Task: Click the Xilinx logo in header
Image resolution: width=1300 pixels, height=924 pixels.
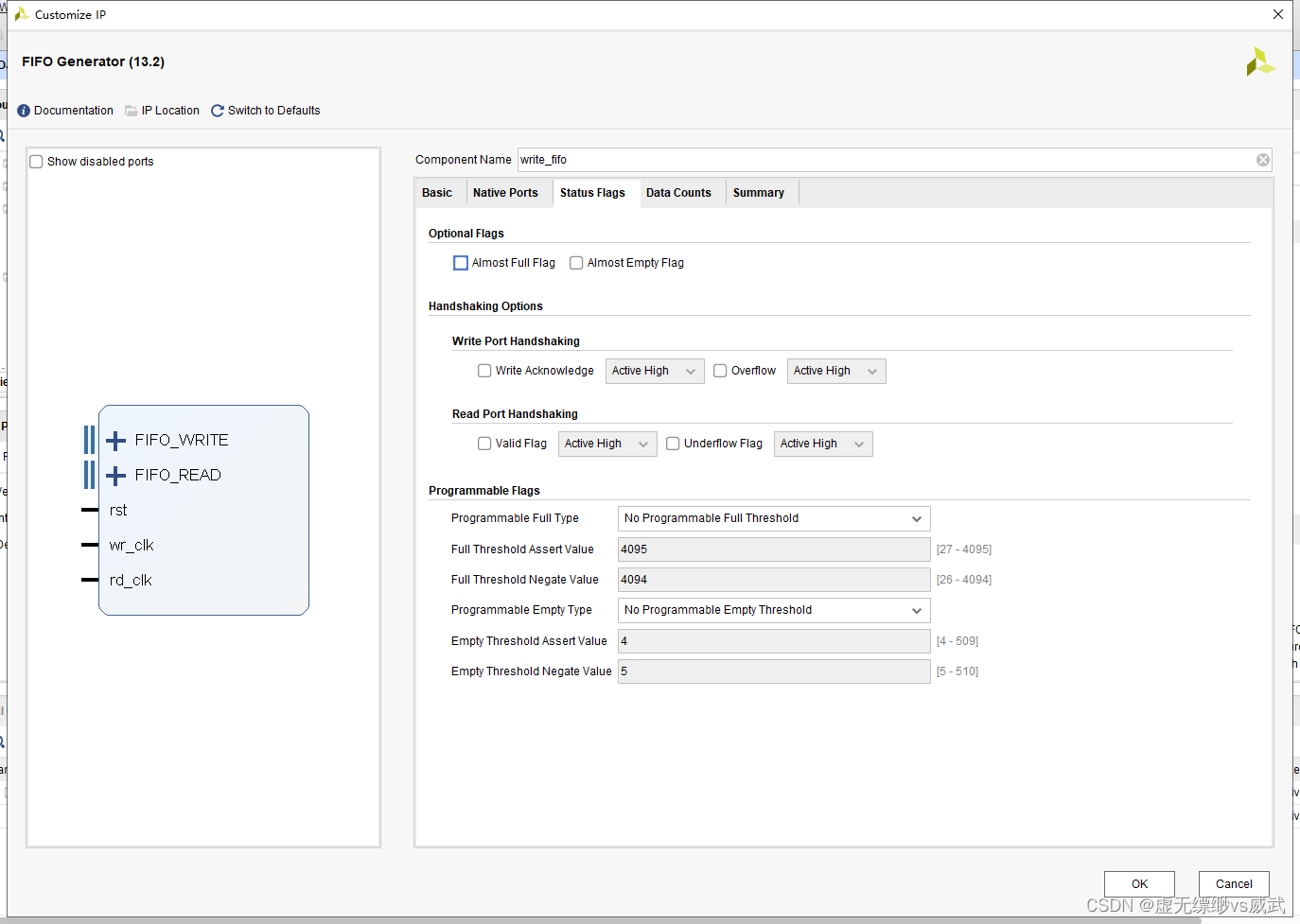Action: (1260, 62)
